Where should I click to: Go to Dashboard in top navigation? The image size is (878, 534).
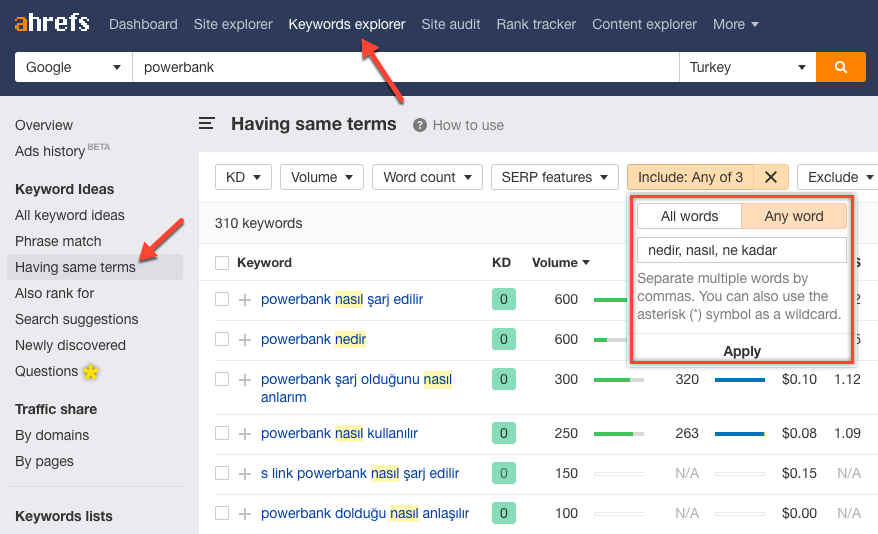pos(143,25)
